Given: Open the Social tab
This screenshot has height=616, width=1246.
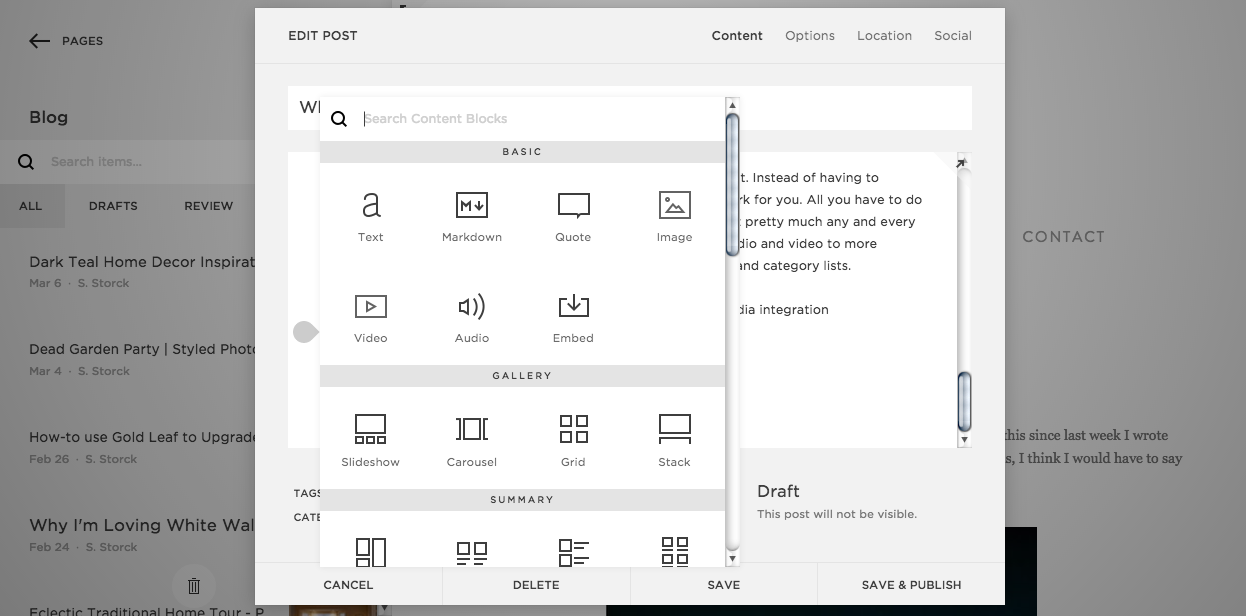Looking at the screenshot, I should coord(952,36).
